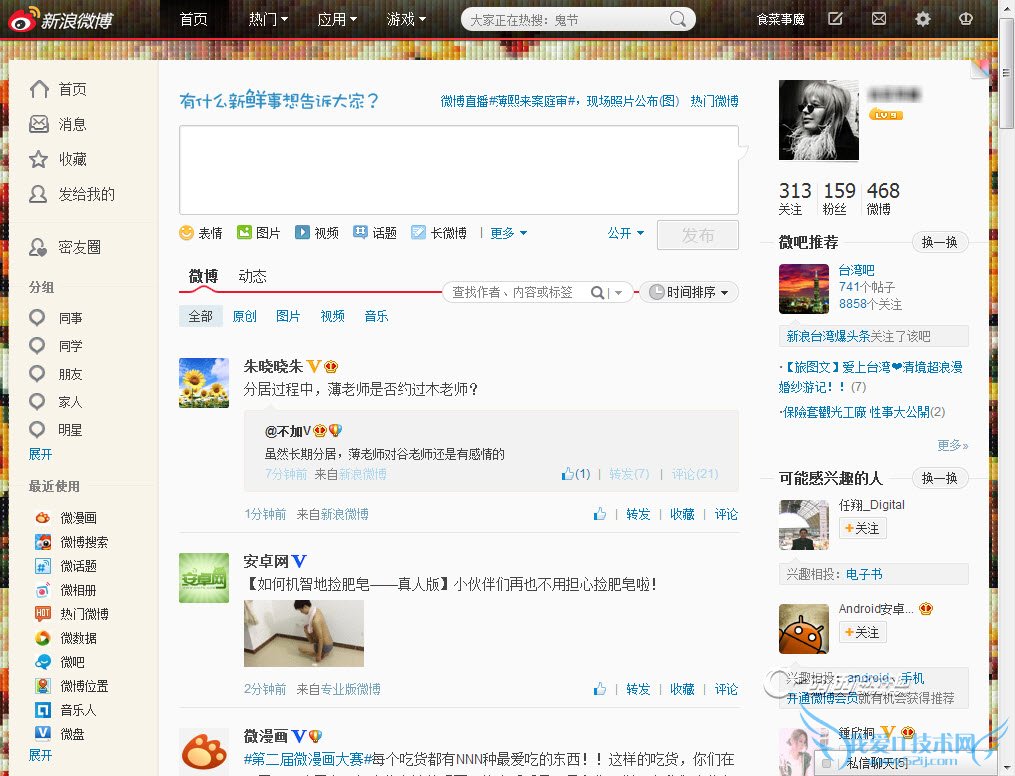Screen dimensions: 1015x776
Task: Open 微博搜索 app in sidebar
Action: [x=71, y=542]
